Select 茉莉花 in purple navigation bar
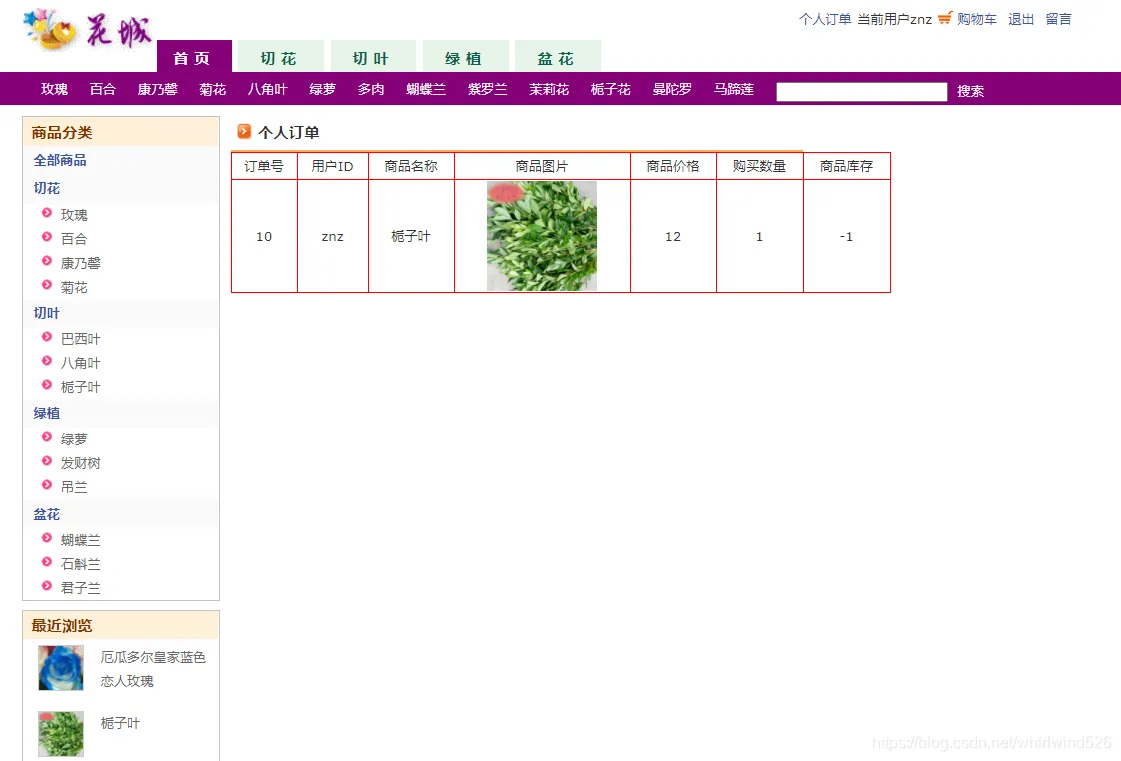 pyautogui.click(x=549, y=89)
